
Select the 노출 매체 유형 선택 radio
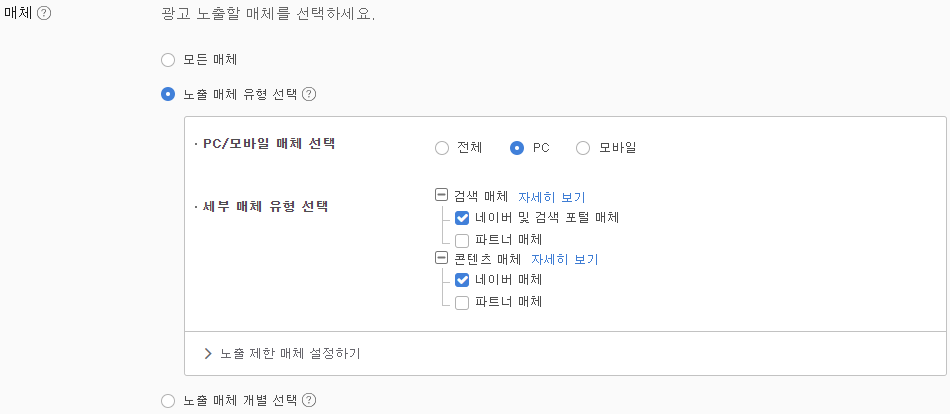click(168, 95)
